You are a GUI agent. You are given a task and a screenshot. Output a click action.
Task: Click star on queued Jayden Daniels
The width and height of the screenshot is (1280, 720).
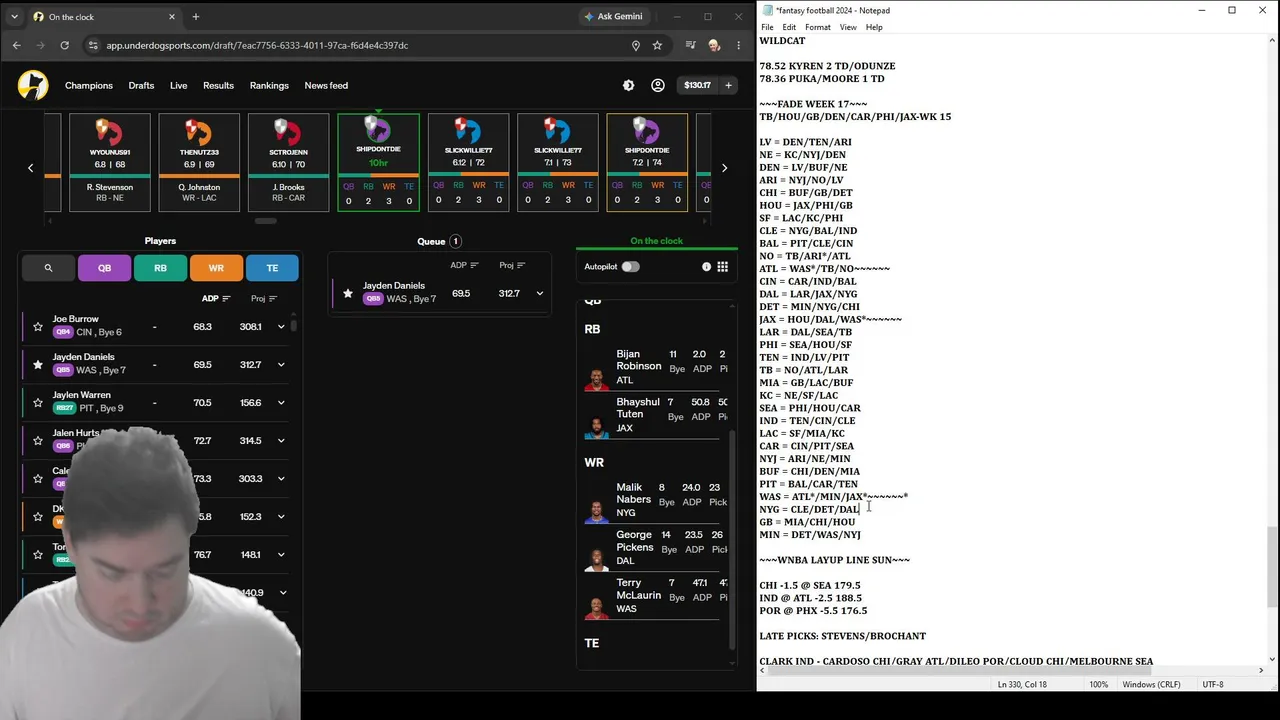click(x=348, y=293)
